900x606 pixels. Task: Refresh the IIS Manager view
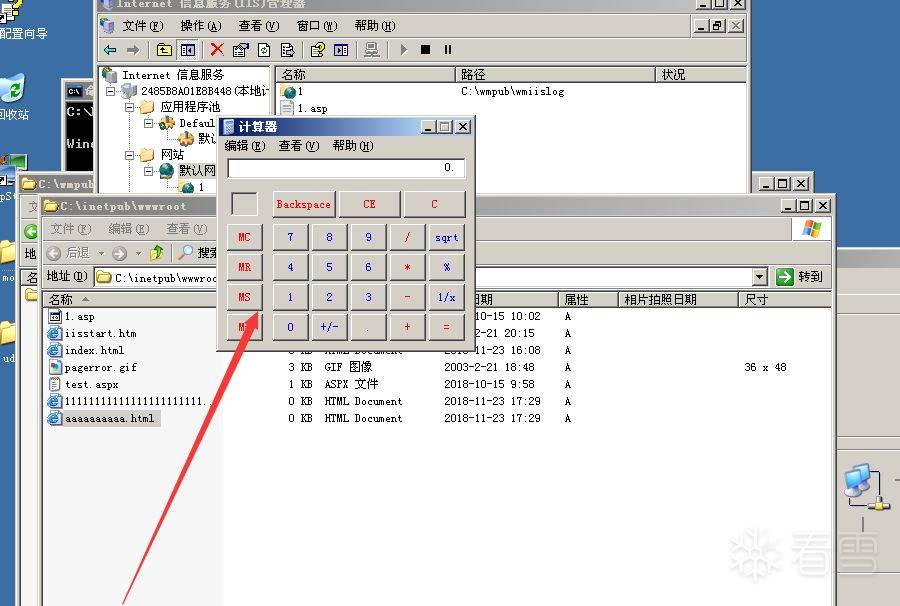264,50
